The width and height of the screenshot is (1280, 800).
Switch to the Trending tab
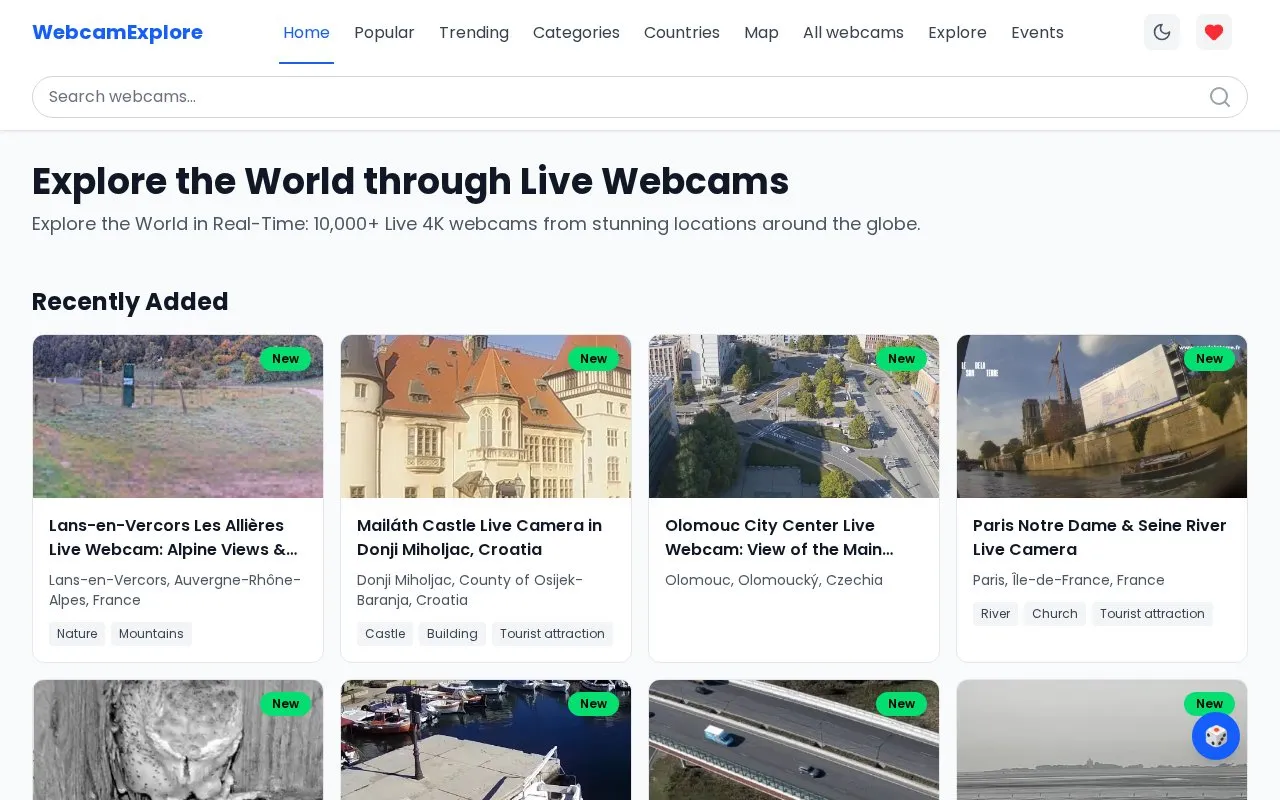pos(474,32)
